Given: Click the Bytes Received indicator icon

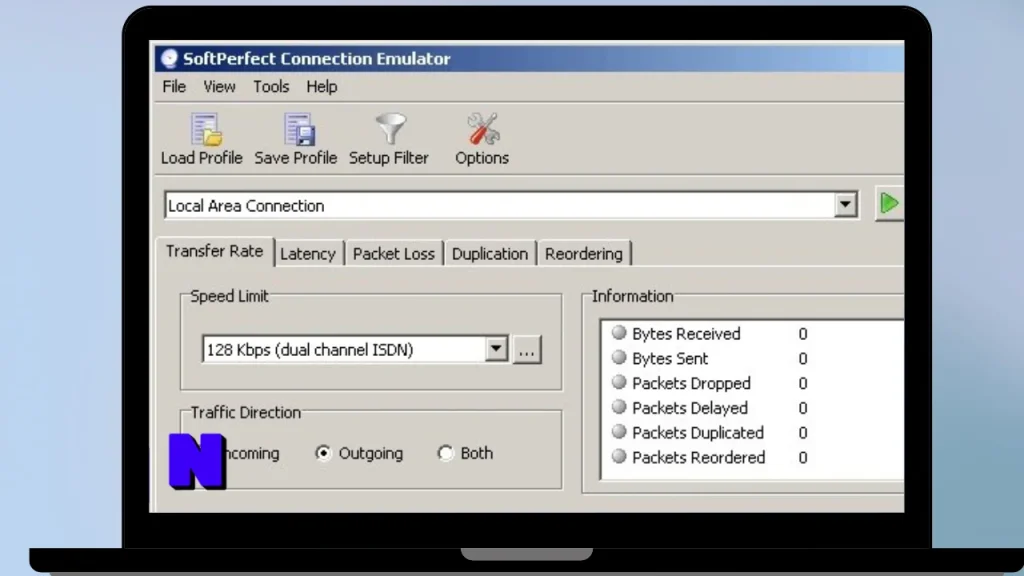Looking at the screenshot, I should click(x=618, y=333).
